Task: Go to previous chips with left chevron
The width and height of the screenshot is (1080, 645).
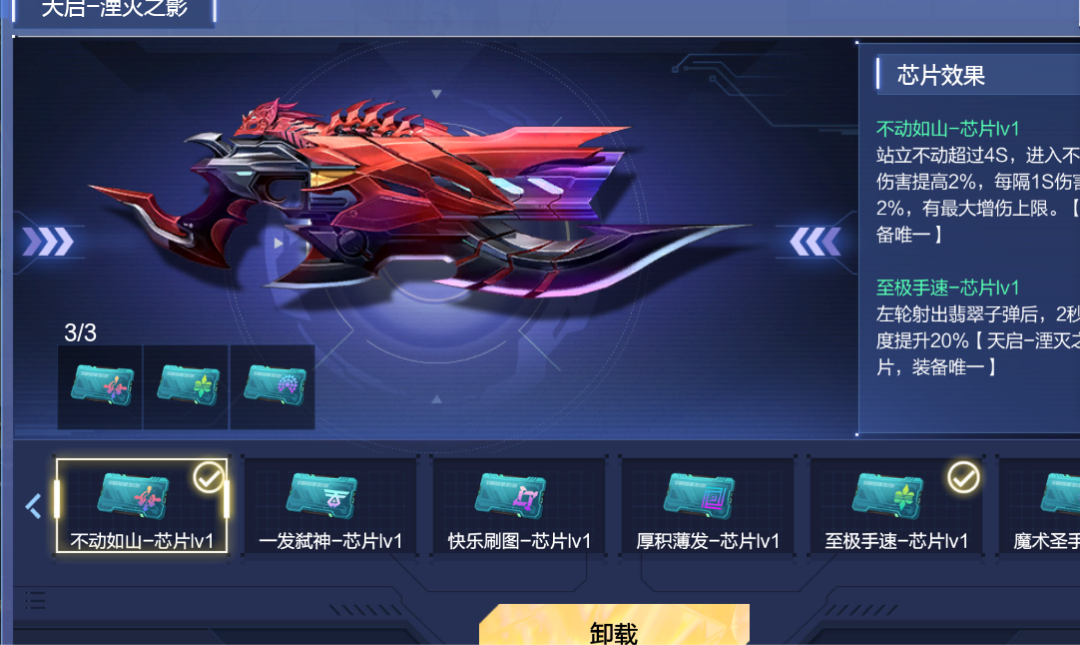Action: tap(34, 506)
